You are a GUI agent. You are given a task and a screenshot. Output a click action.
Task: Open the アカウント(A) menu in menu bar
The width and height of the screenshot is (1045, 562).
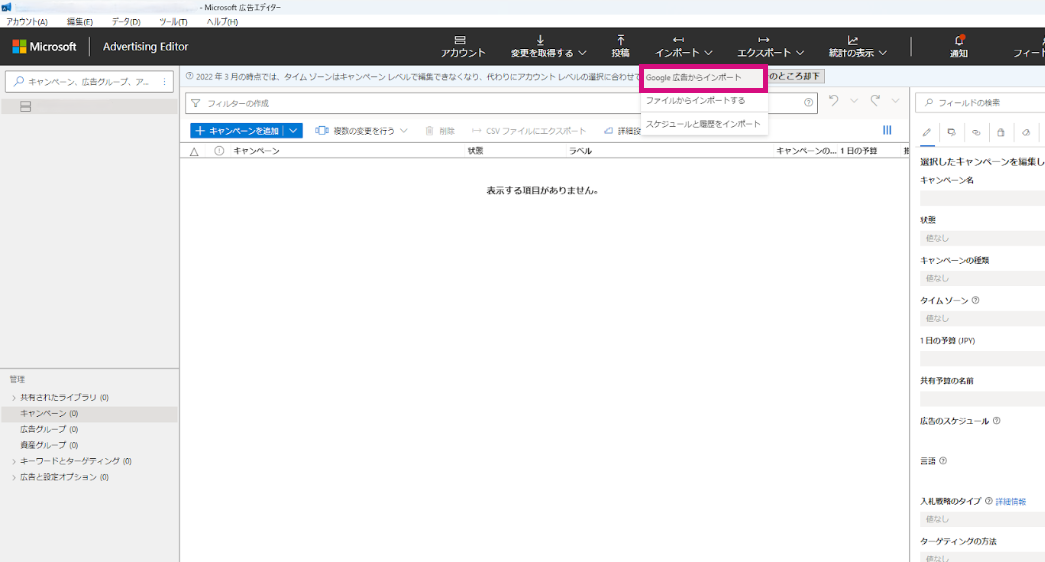click(x=27, y=21)
